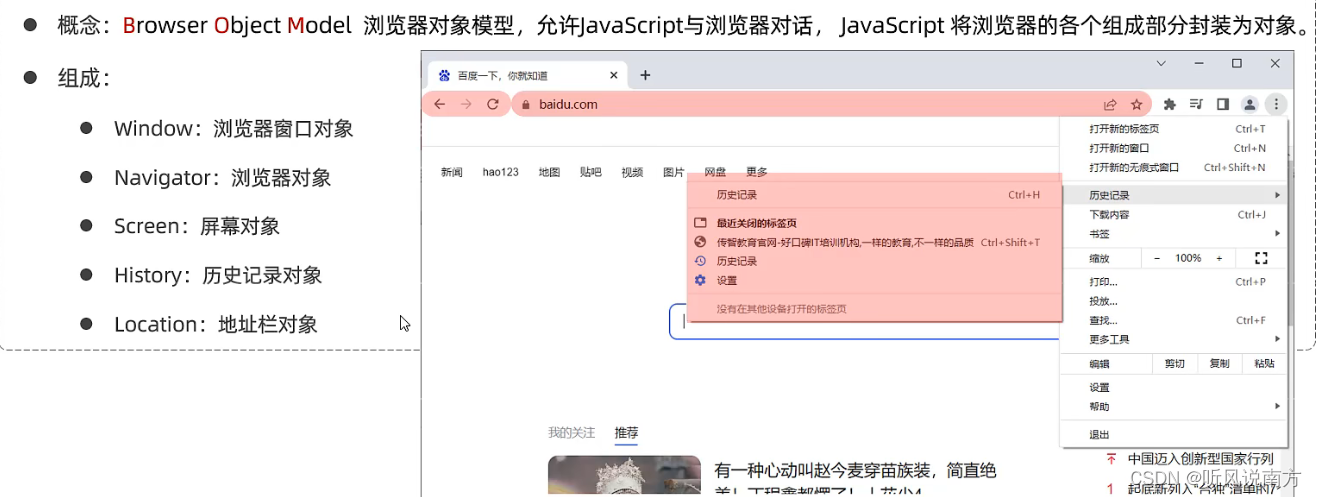
Task: Click slide text Location：地址栏对象
Action: (x=216, y=325)
